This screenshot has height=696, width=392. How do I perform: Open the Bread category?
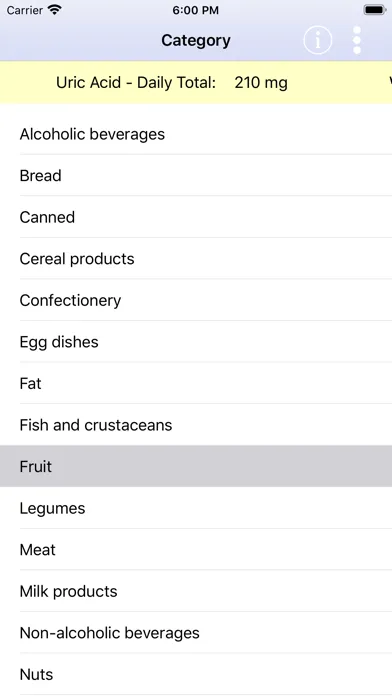[196, 175]
